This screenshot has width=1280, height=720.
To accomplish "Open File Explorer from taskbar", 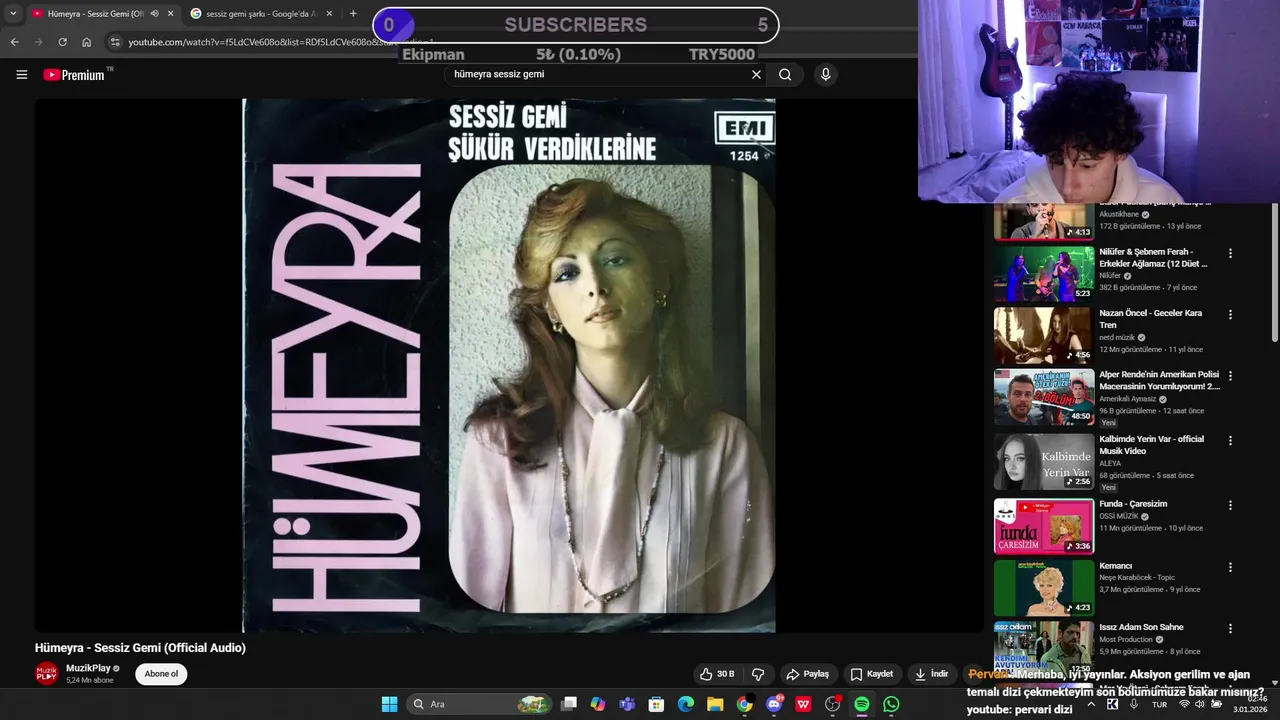I will 715,704.
